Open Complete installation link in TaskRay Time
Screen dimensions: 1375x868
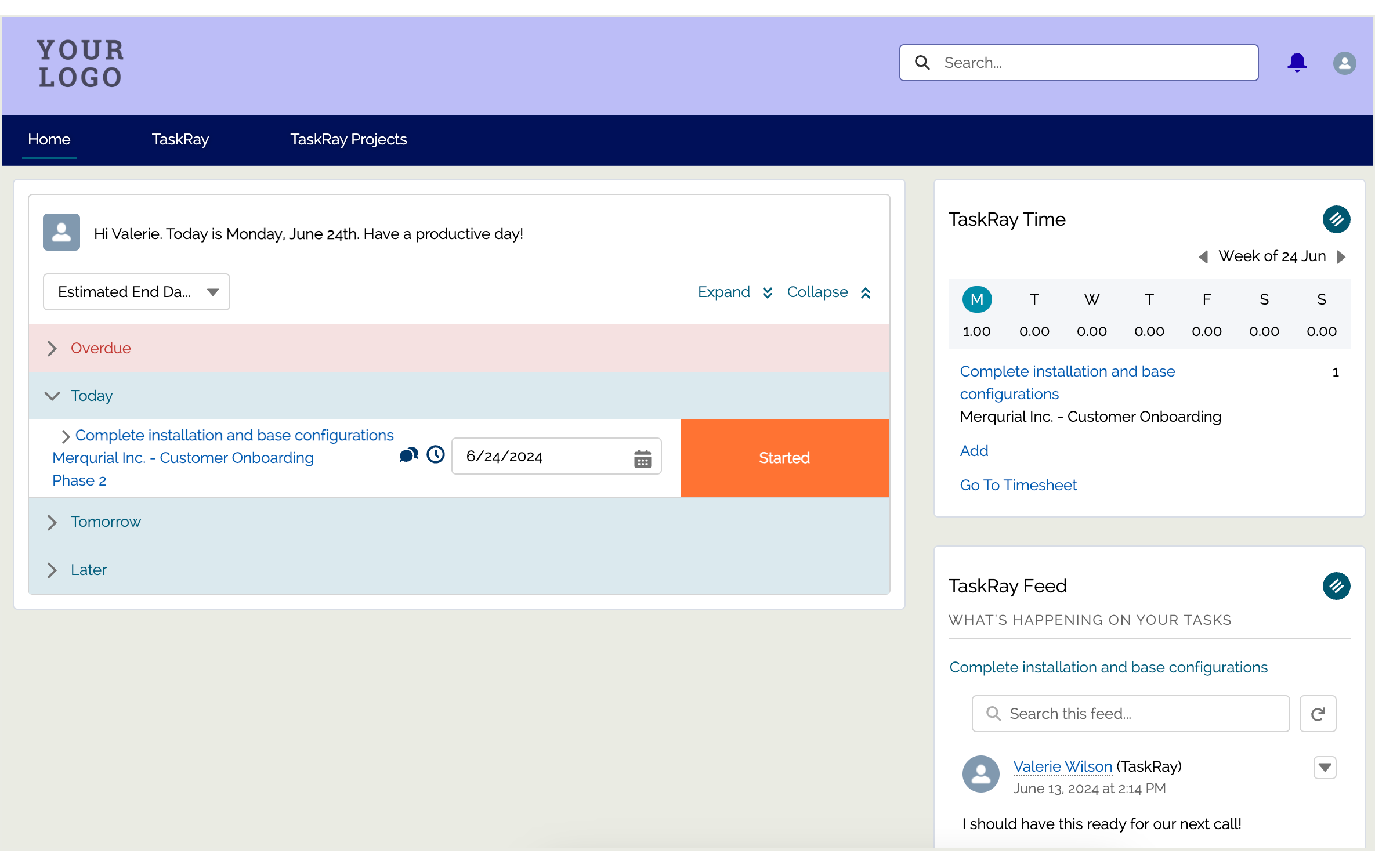1068,382
